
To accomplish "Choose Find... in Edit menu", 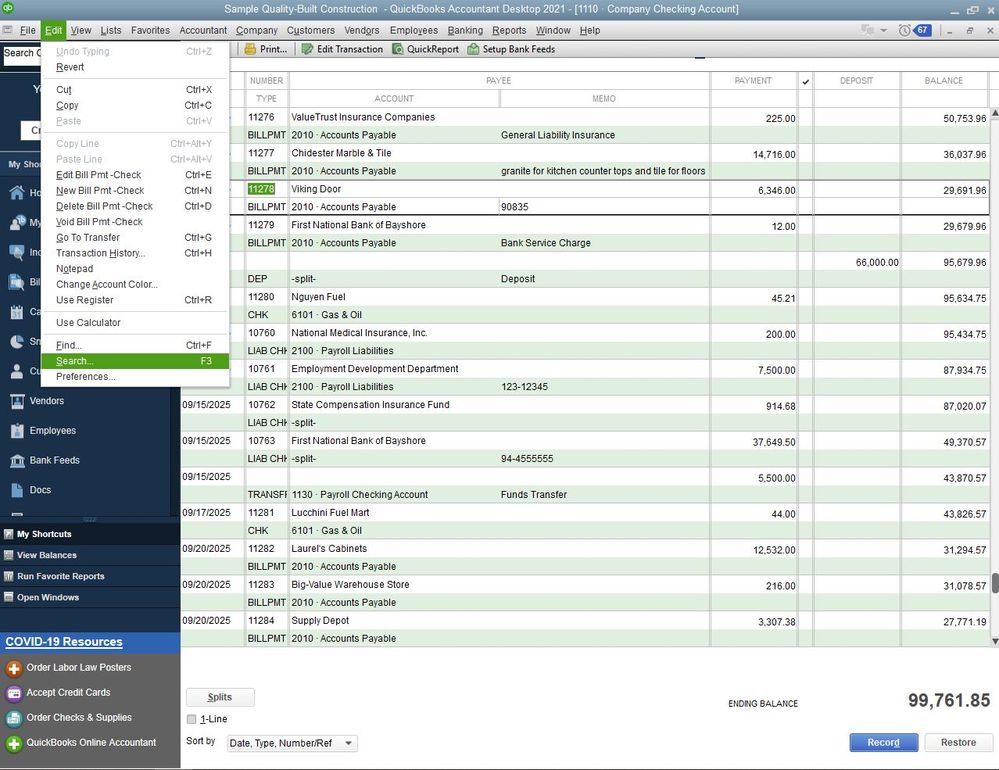I will [134, 345].
